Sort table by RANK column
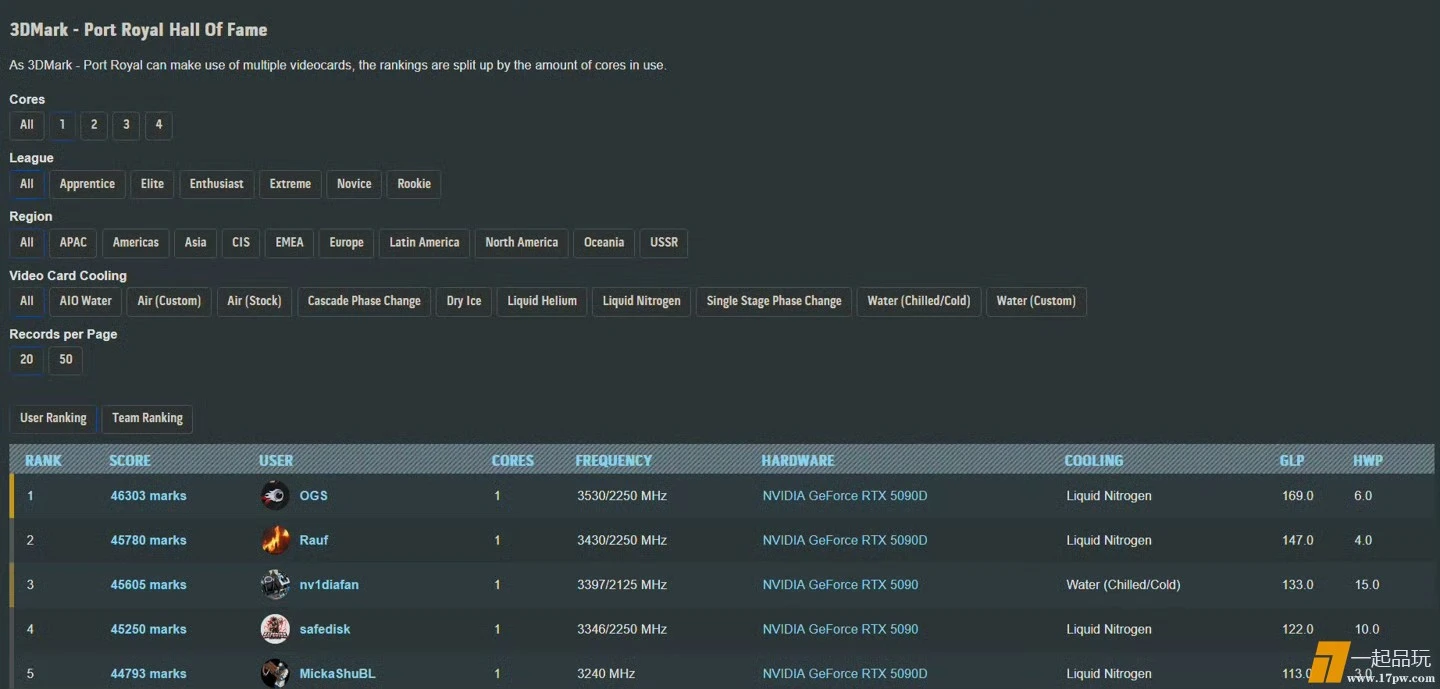Image resolution: width=1440 pixels, height=689 pixels. click(x=44, y=461)
